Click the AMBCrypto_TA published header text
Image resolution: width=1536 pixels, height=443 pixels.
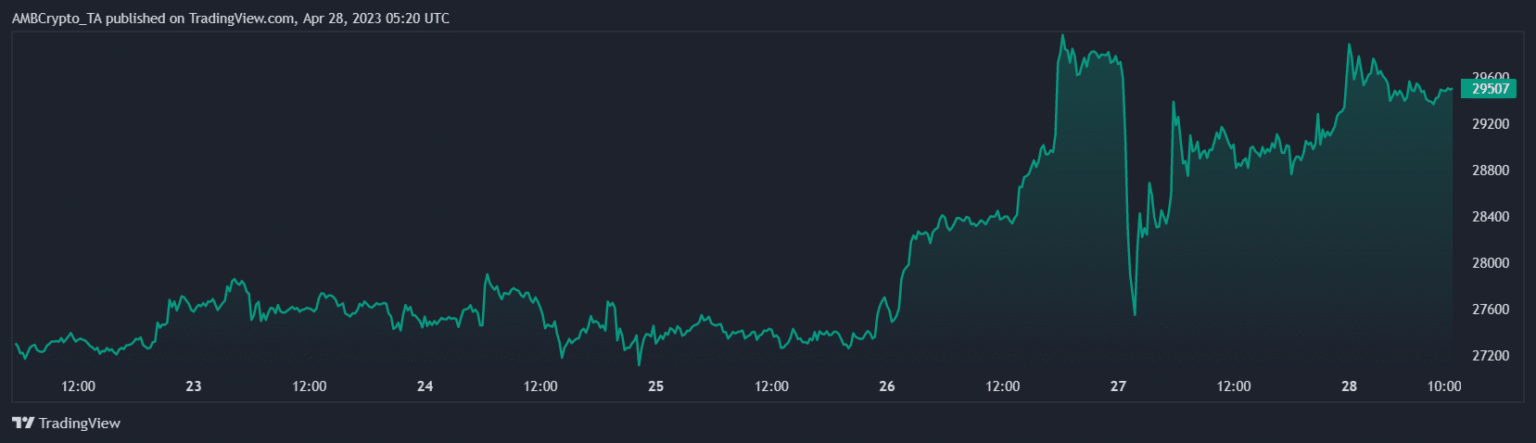230,18
